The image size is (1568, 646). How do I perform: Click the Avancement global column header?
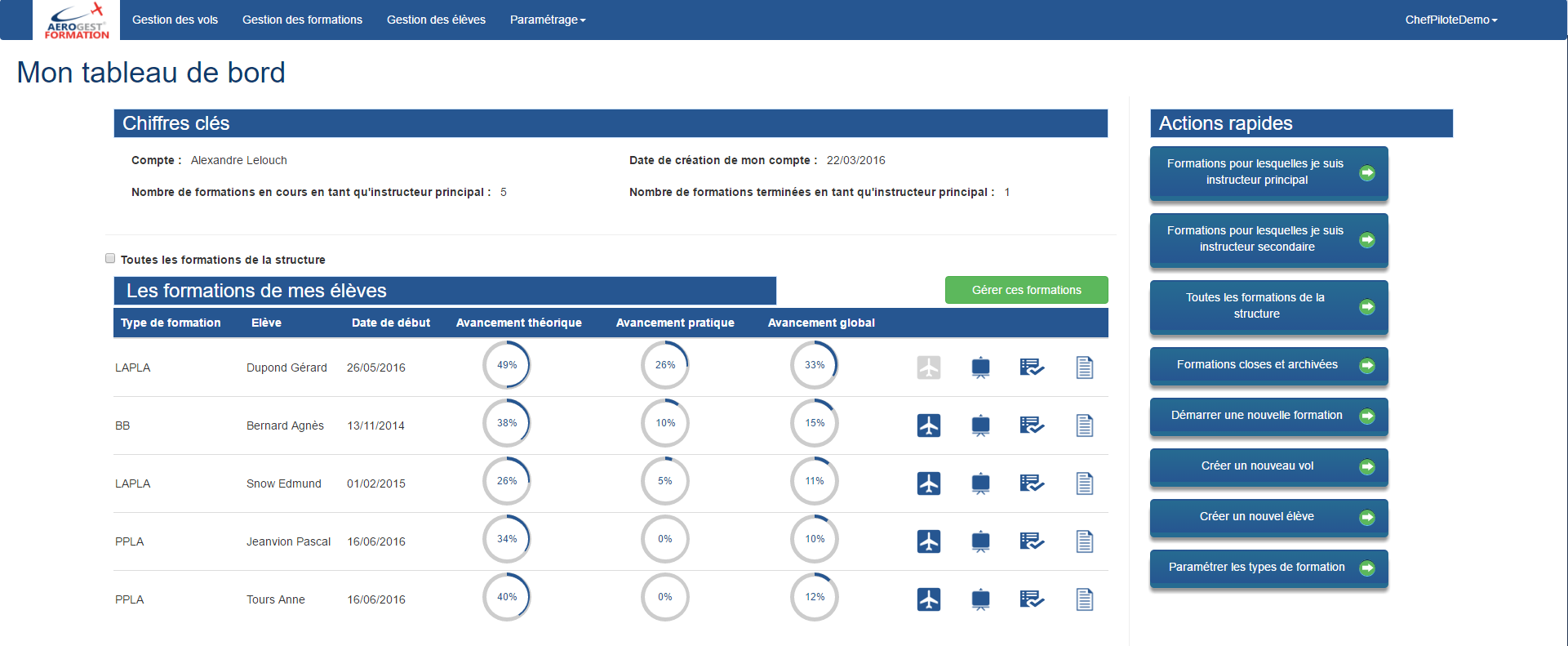(821, 323)
